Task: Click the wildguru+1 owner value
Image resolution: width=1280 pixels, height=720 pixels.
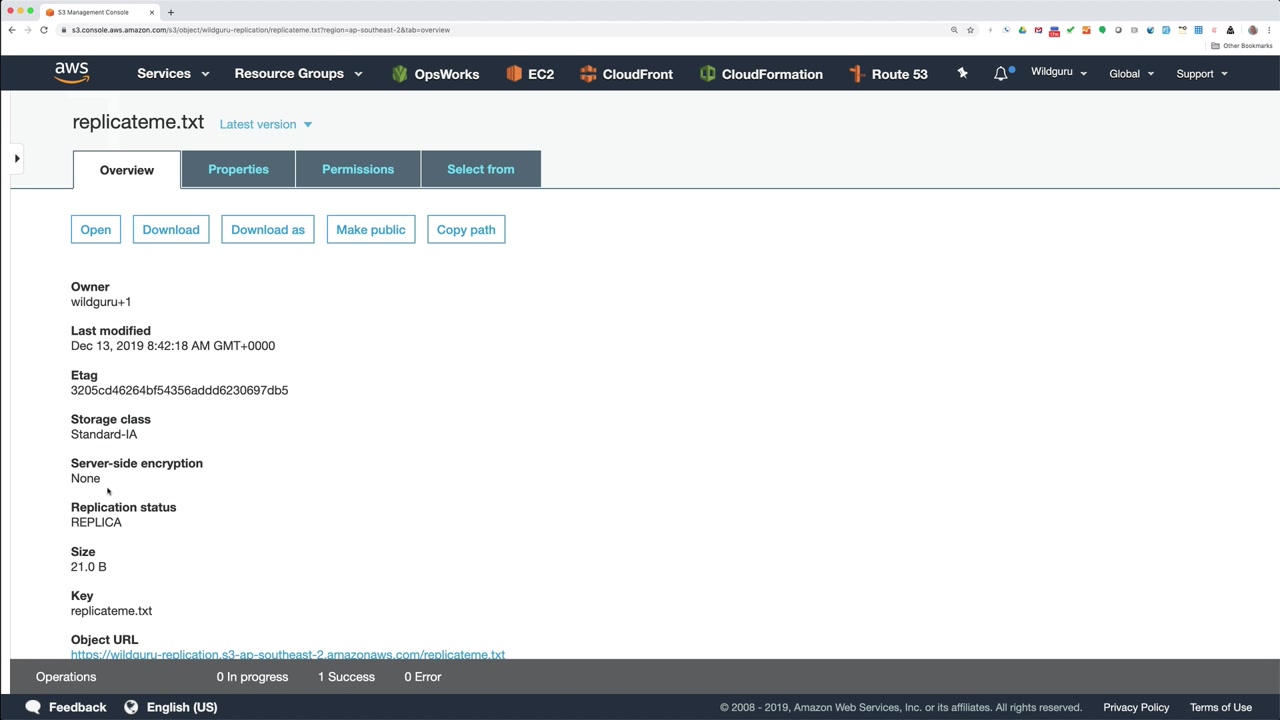Action: point(101,302)
